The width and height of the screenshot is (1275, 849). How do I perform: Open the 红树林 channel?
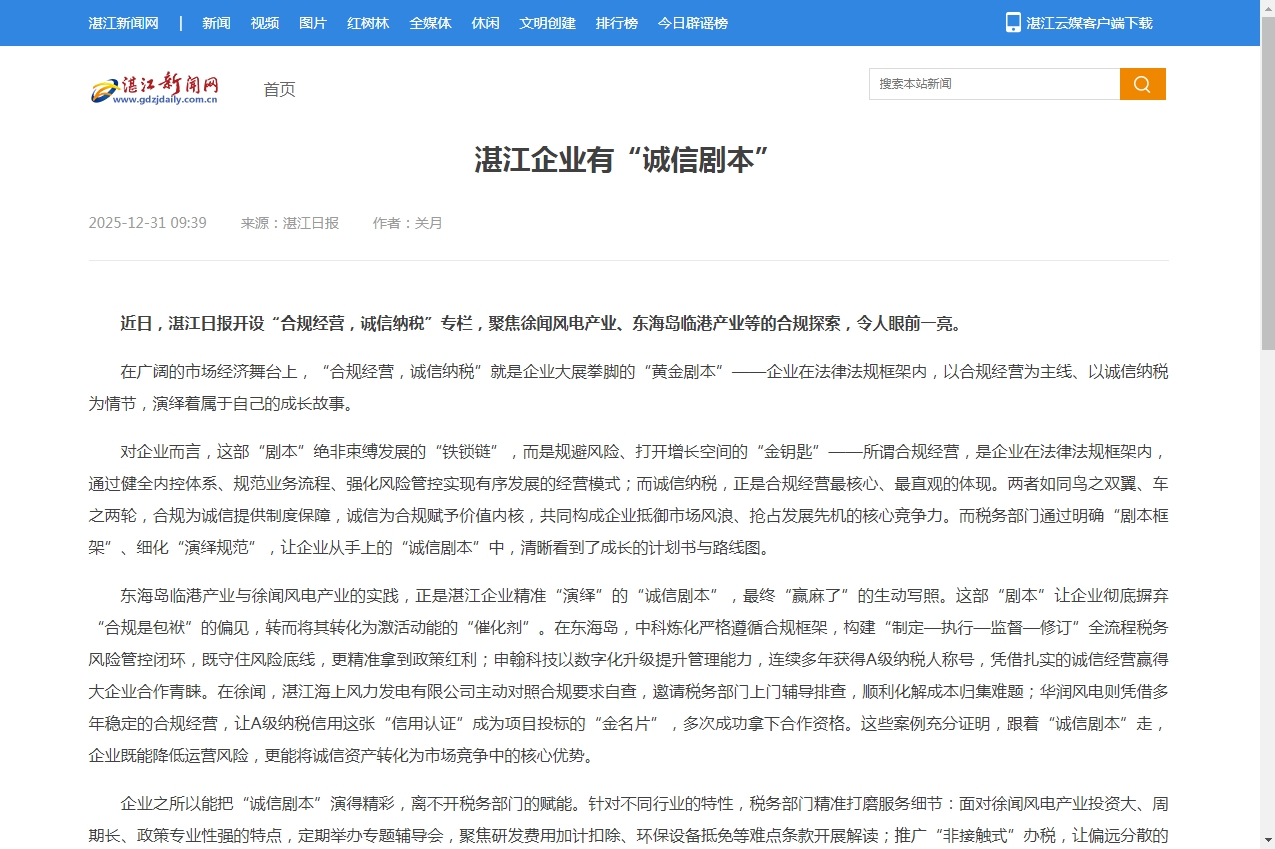(368, 23)
